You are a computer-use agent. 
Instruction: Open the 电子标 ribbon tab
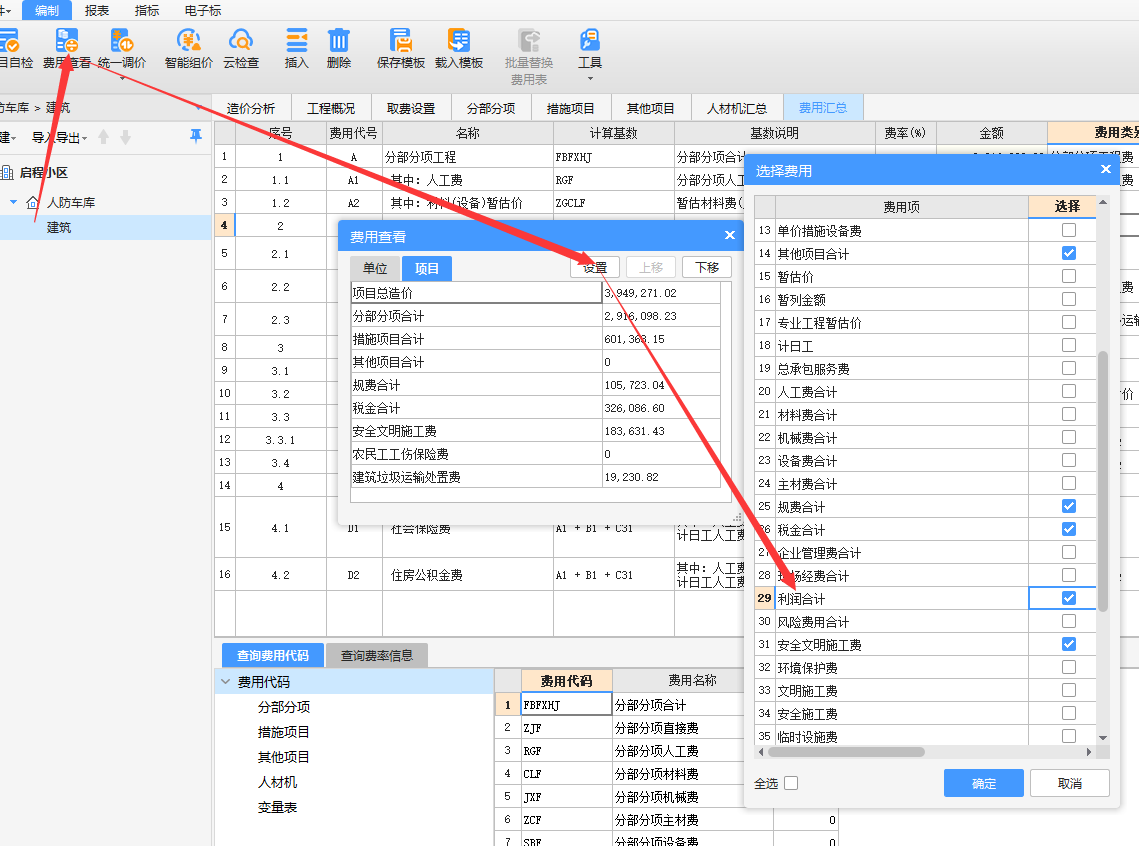(203, 10)
